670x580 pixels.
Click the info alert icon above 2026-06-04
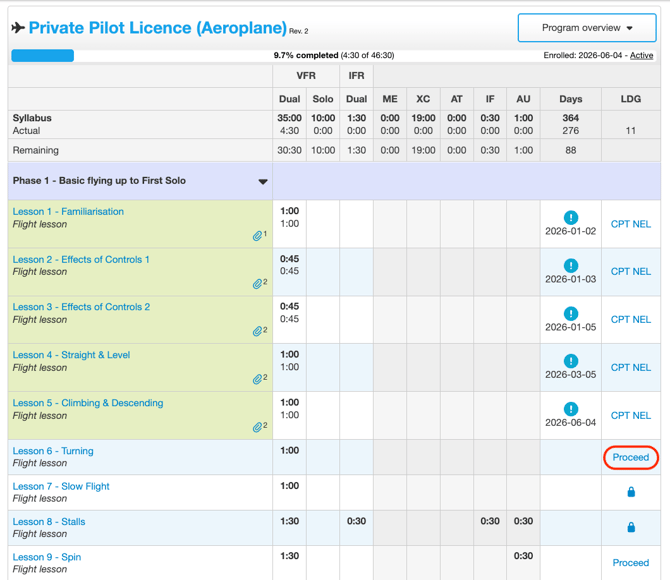point(571,409)
